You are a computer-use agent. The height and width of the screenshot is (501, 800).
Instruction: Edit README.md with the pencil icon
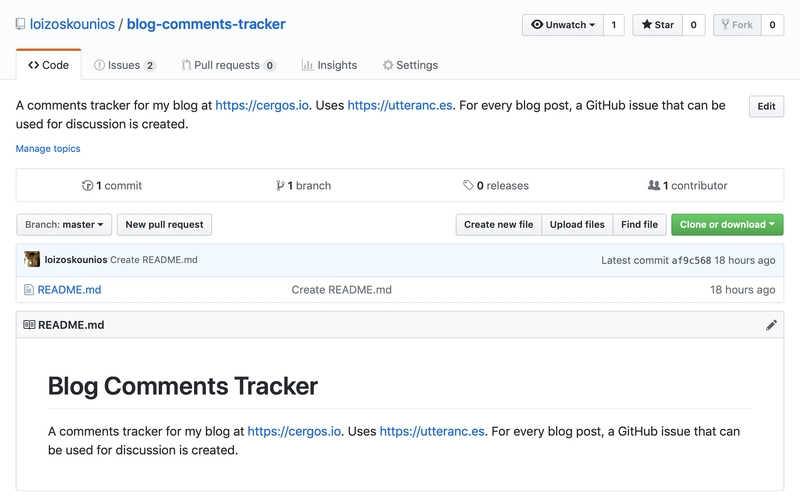771,325
